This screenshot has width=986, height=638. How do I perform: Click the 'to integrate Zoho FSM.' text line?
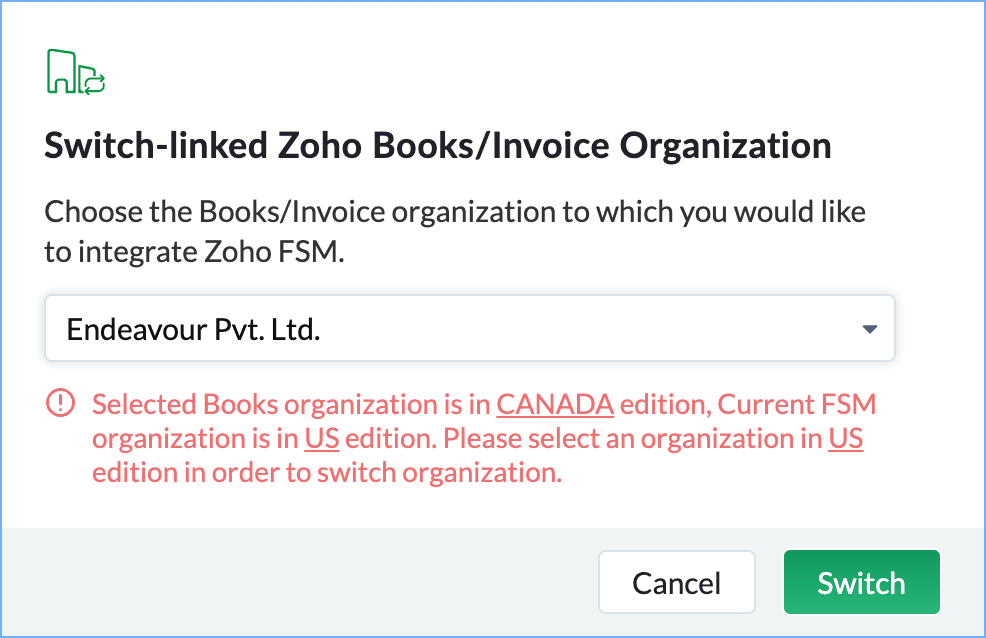click(x=193, y=253)
